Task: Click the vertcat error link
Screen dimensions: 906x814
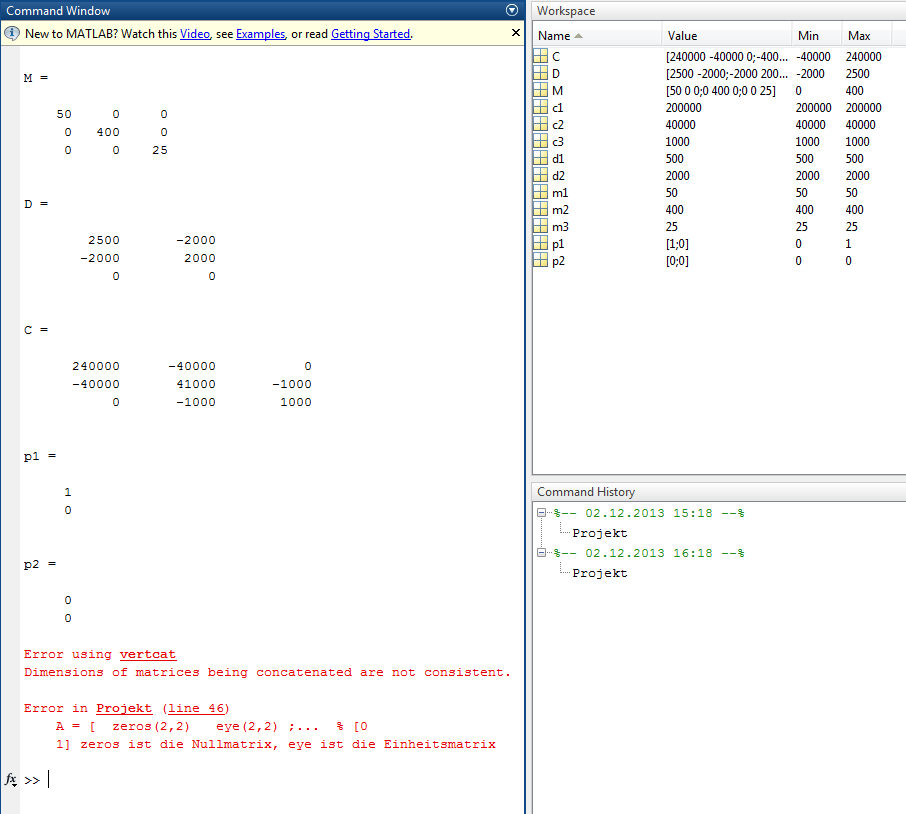Action: click(x=147, y=654)
